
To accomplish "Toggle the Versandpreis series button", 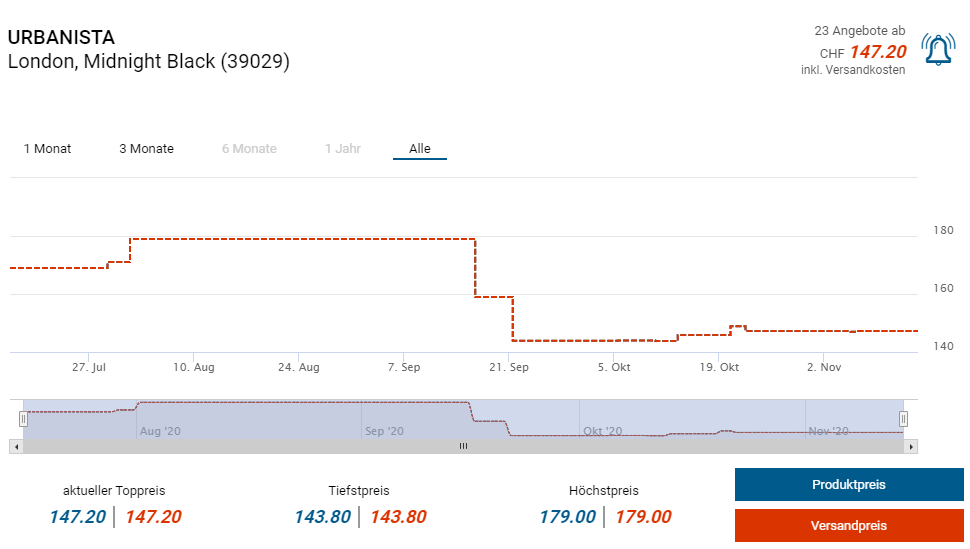I will click(849, 526).
